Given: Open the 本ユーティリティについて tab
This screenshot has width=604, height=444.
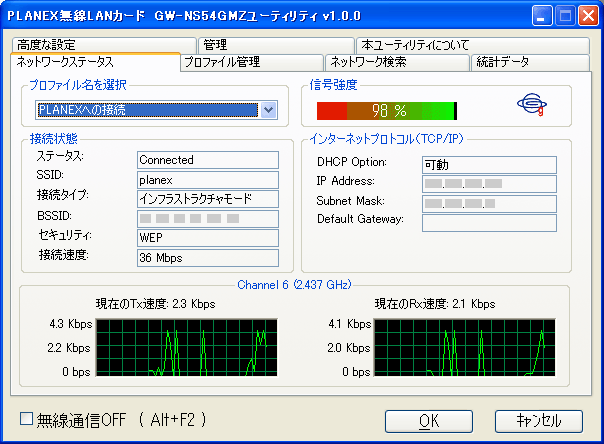Looking at the screenshot, I should click(473, 45).
